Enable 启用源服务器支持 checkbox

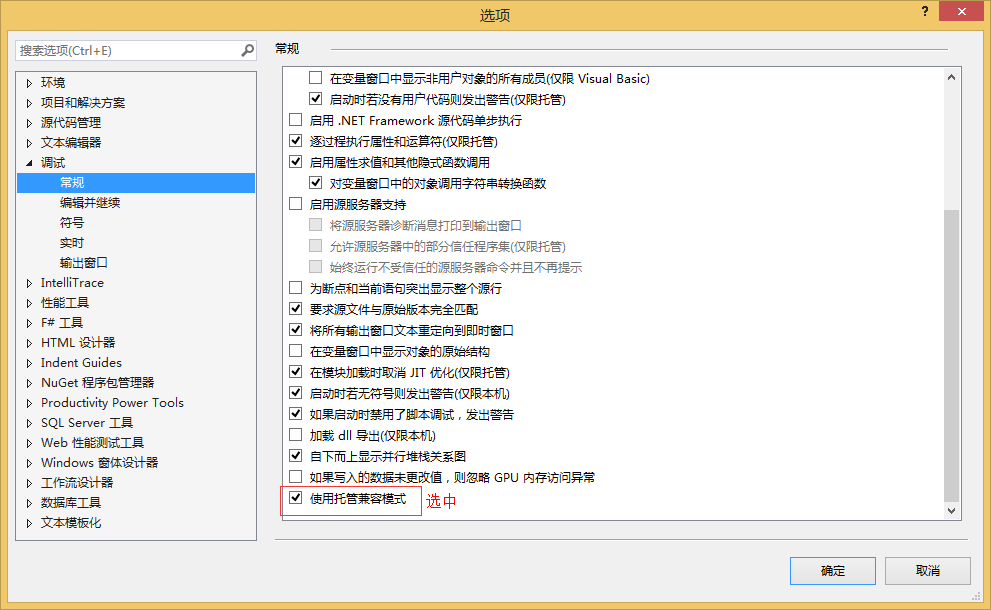click(295, 204)
